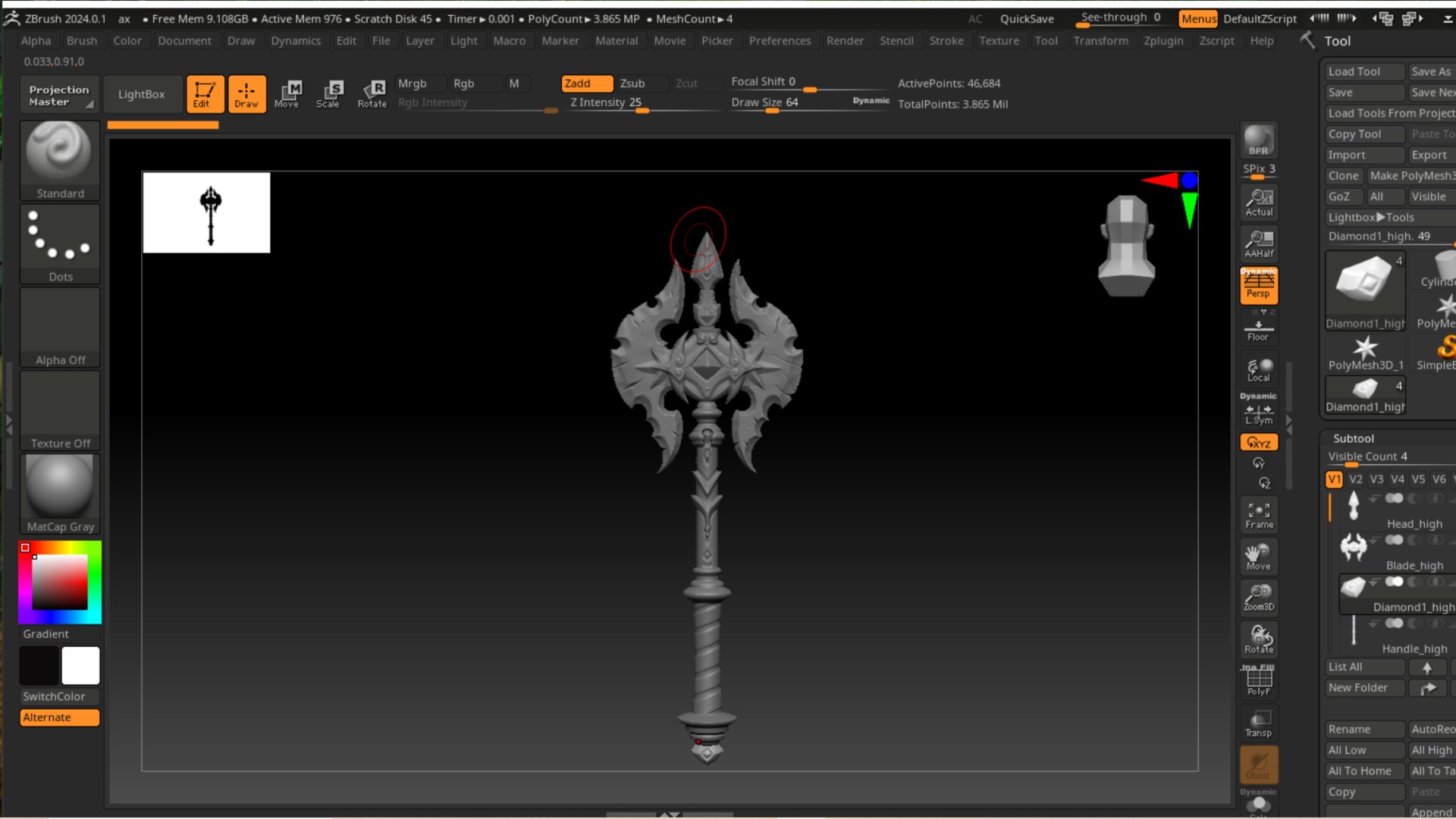1456x819 pixels.
Task: Open the Preferences menu
Action: tap(780, 41)
